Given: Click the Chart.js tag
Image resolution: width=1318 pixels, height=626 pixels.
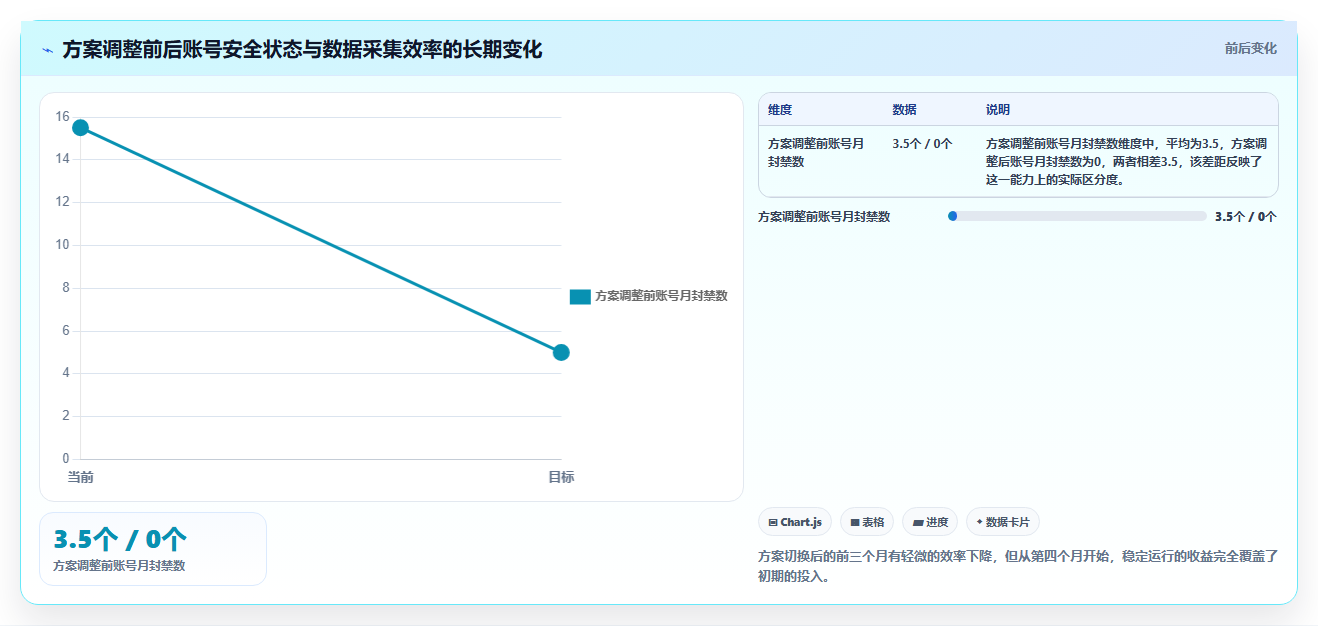Looking at the screenshot, I should 795,522.
